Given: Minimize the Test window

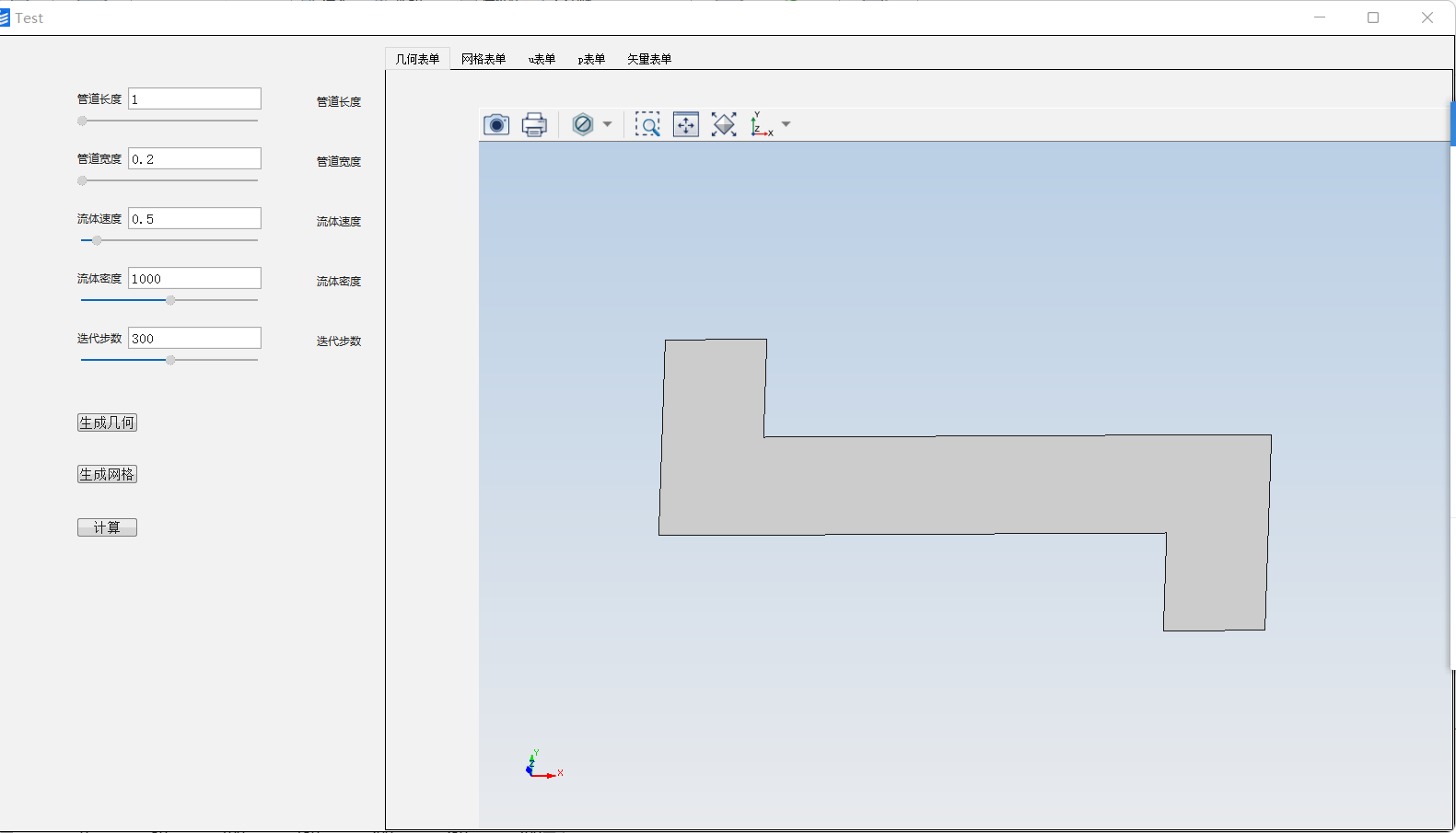Looking at the screenshot, I should 1320,17.
